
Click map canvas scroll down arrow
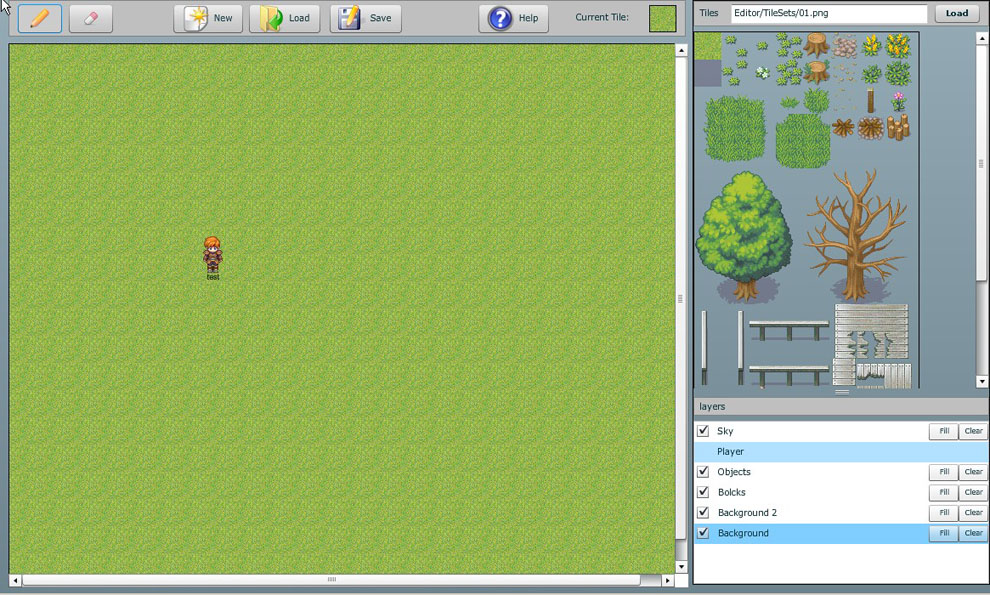click(682, 567)
